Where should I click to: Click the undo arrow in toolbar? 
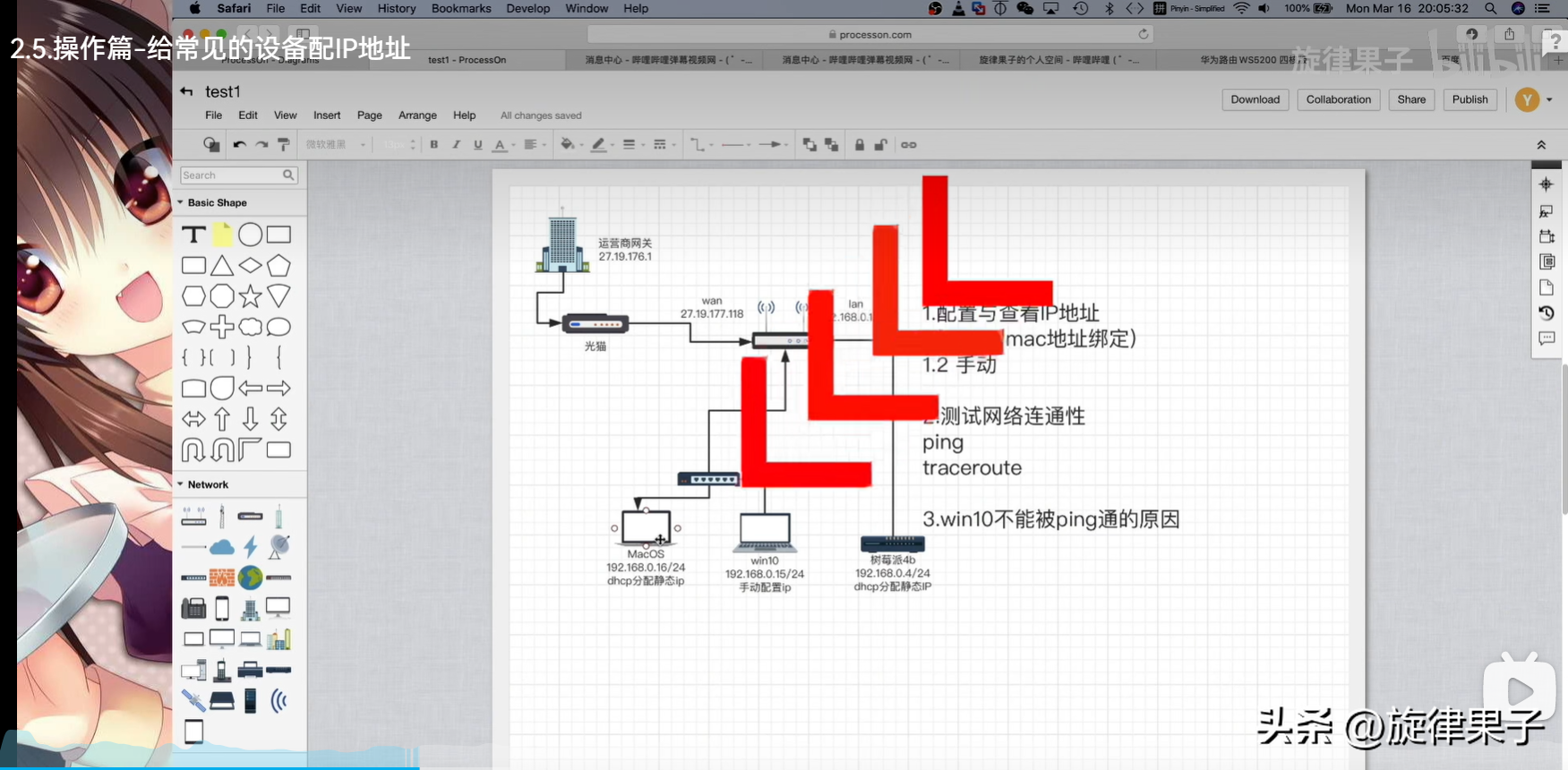[x=239, y=144]
